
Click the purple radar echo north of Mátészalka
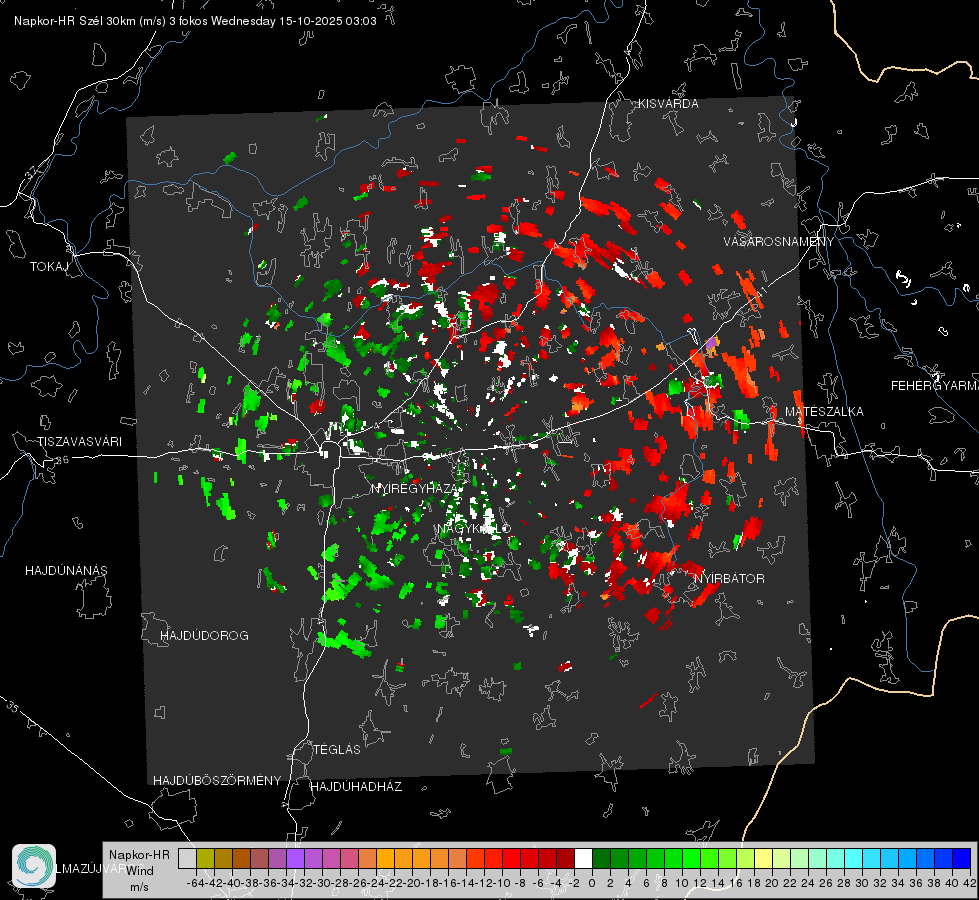click(711, 344)
